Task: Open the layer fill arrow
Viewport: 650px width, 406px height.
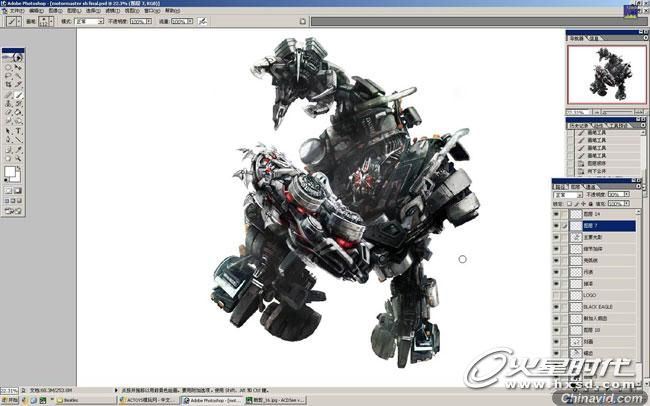Action: pos(626,204)
